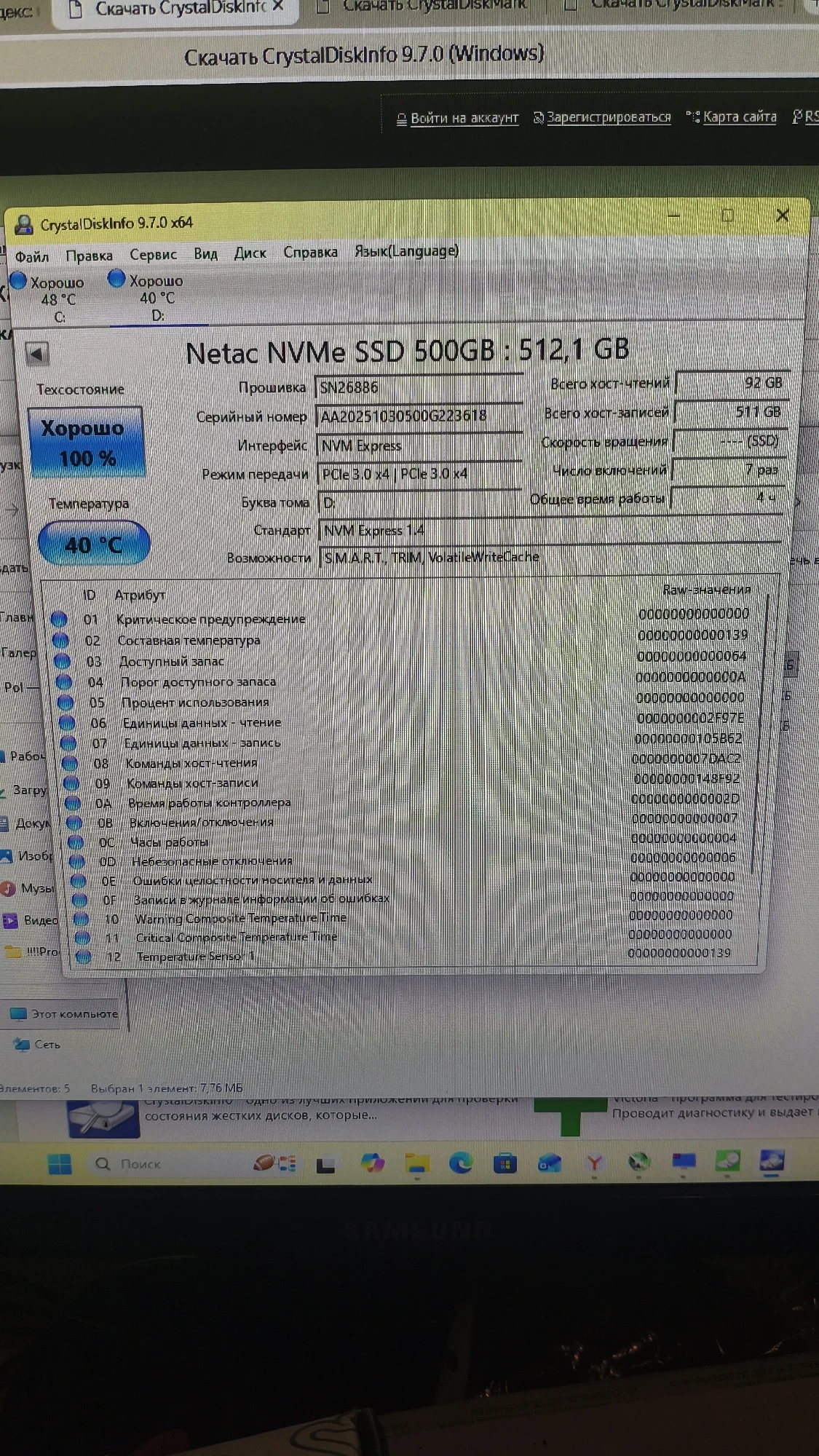Open Сеть in Explorer sidebar
This screenshot has width=819, height=1456.
click(x=38, y=1044)
